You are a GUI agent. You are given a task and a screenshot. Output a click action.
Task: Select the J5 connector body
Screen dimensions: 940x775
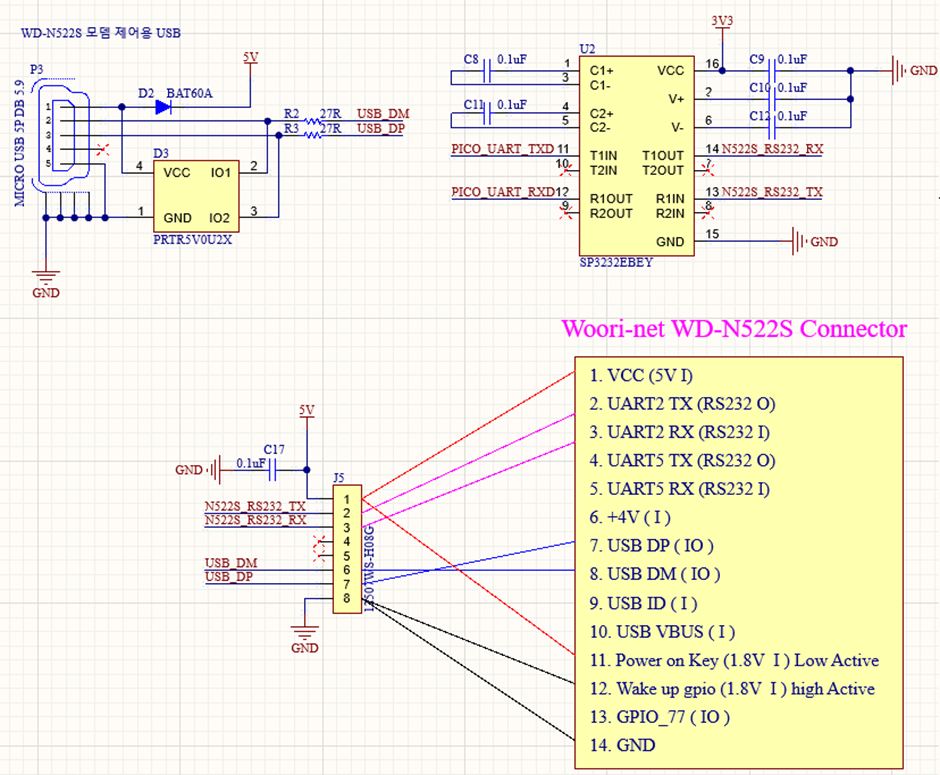click(x=347, y=549)
